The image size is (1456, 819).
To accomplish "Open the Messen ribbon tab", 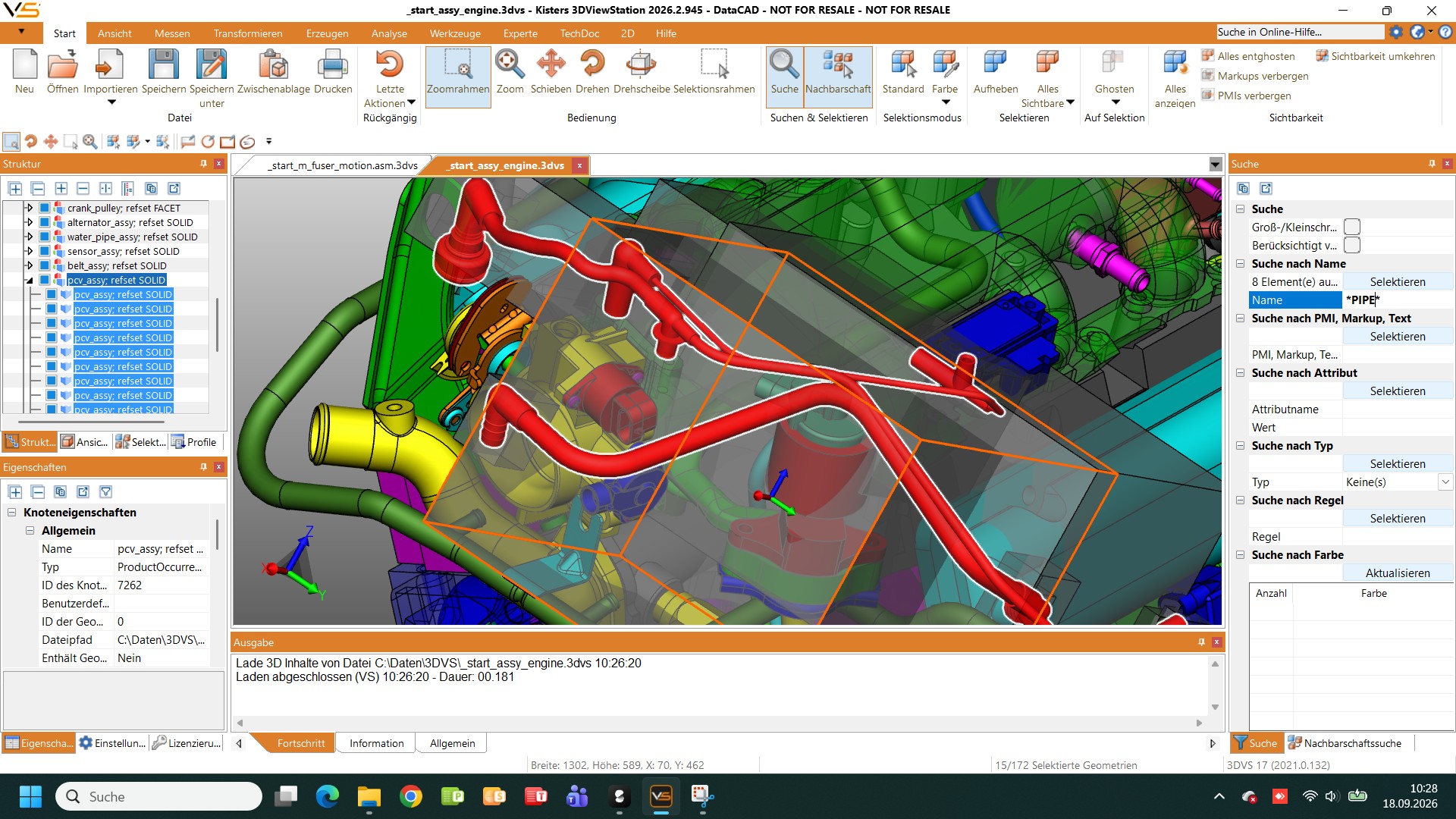I will [x=172, y=33].
